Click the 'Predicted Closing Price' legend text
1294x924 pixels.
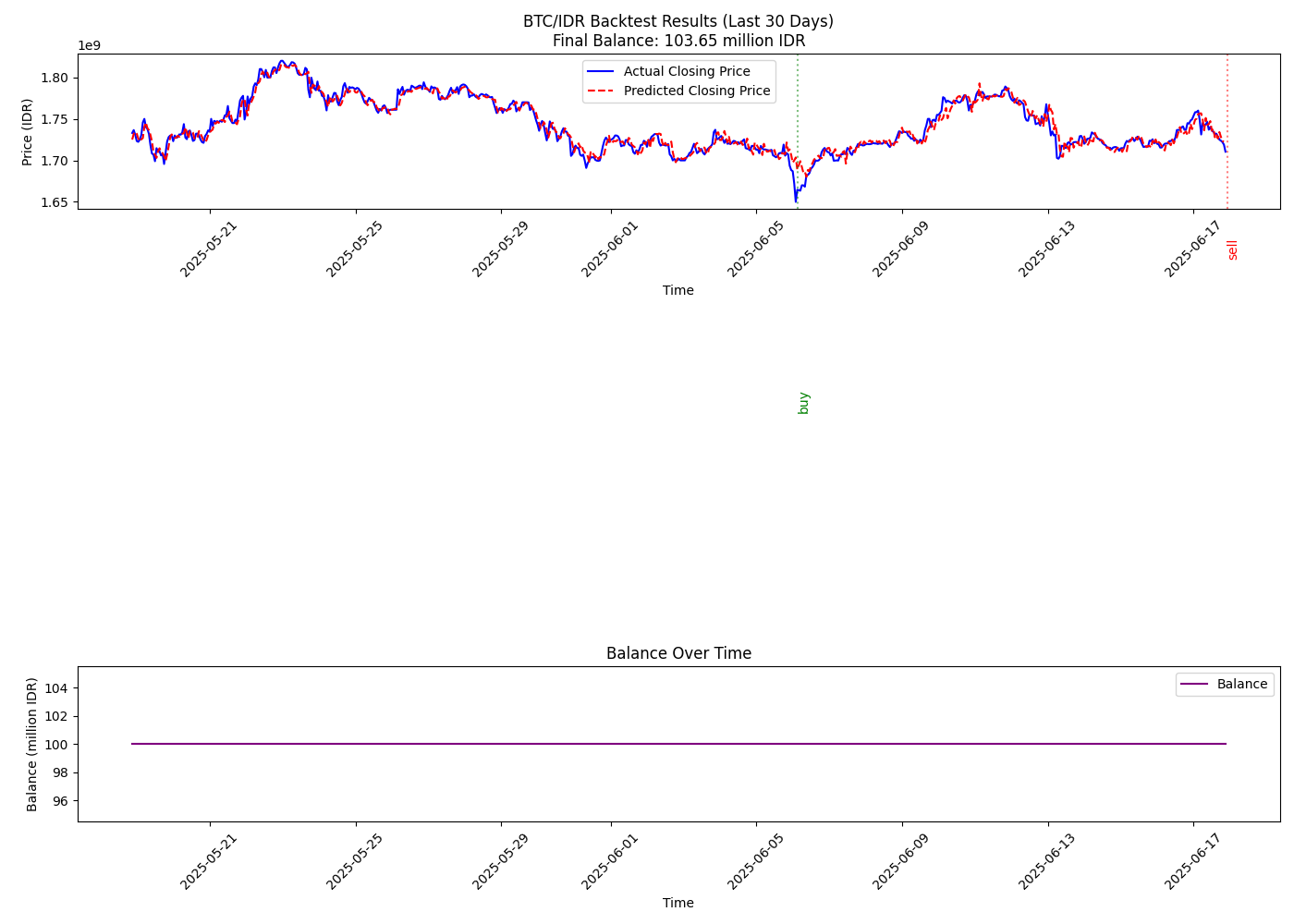click(697, 91)
